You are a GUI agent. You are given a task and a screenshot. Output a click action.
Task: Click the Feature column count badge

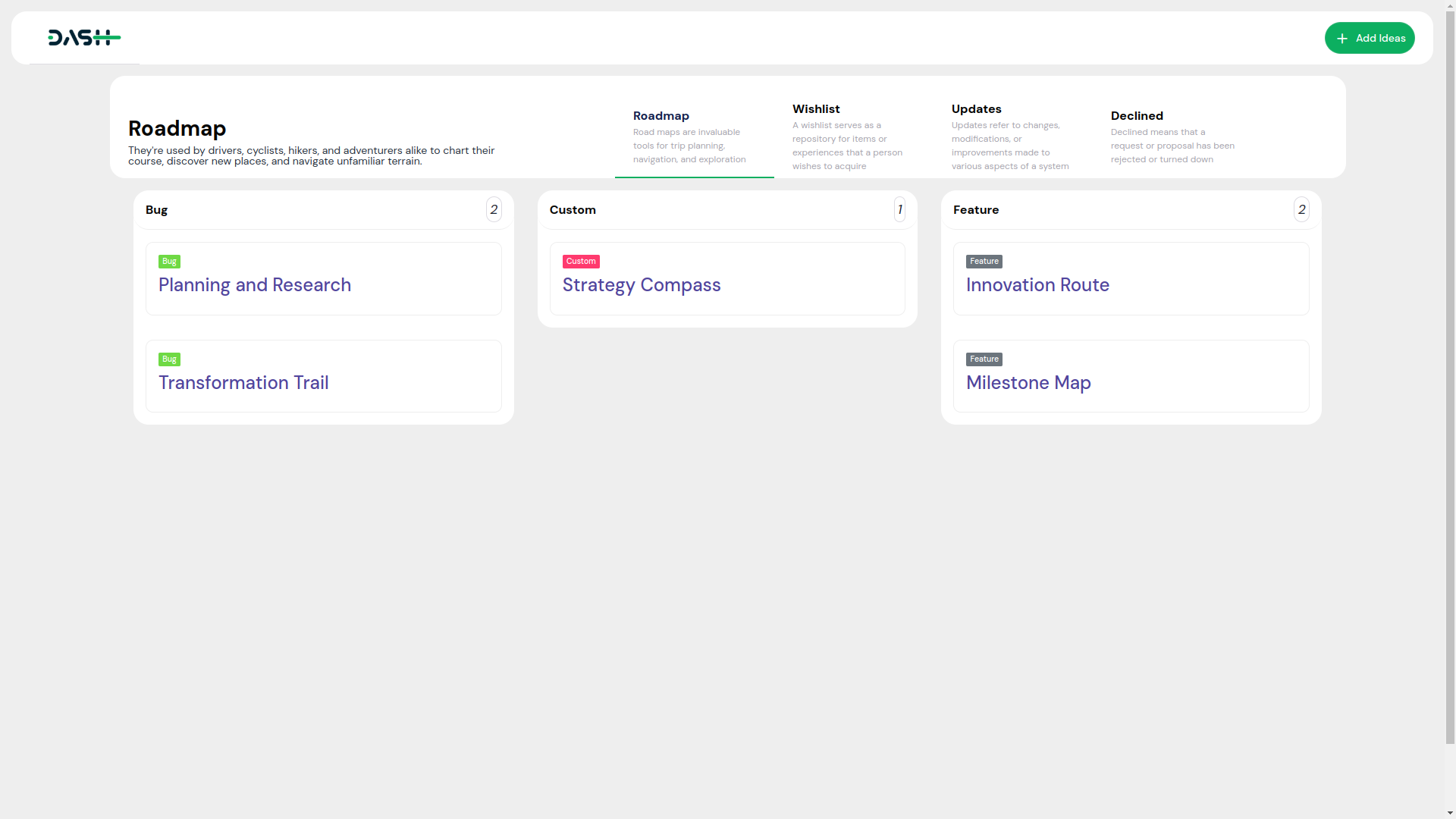1301,210
